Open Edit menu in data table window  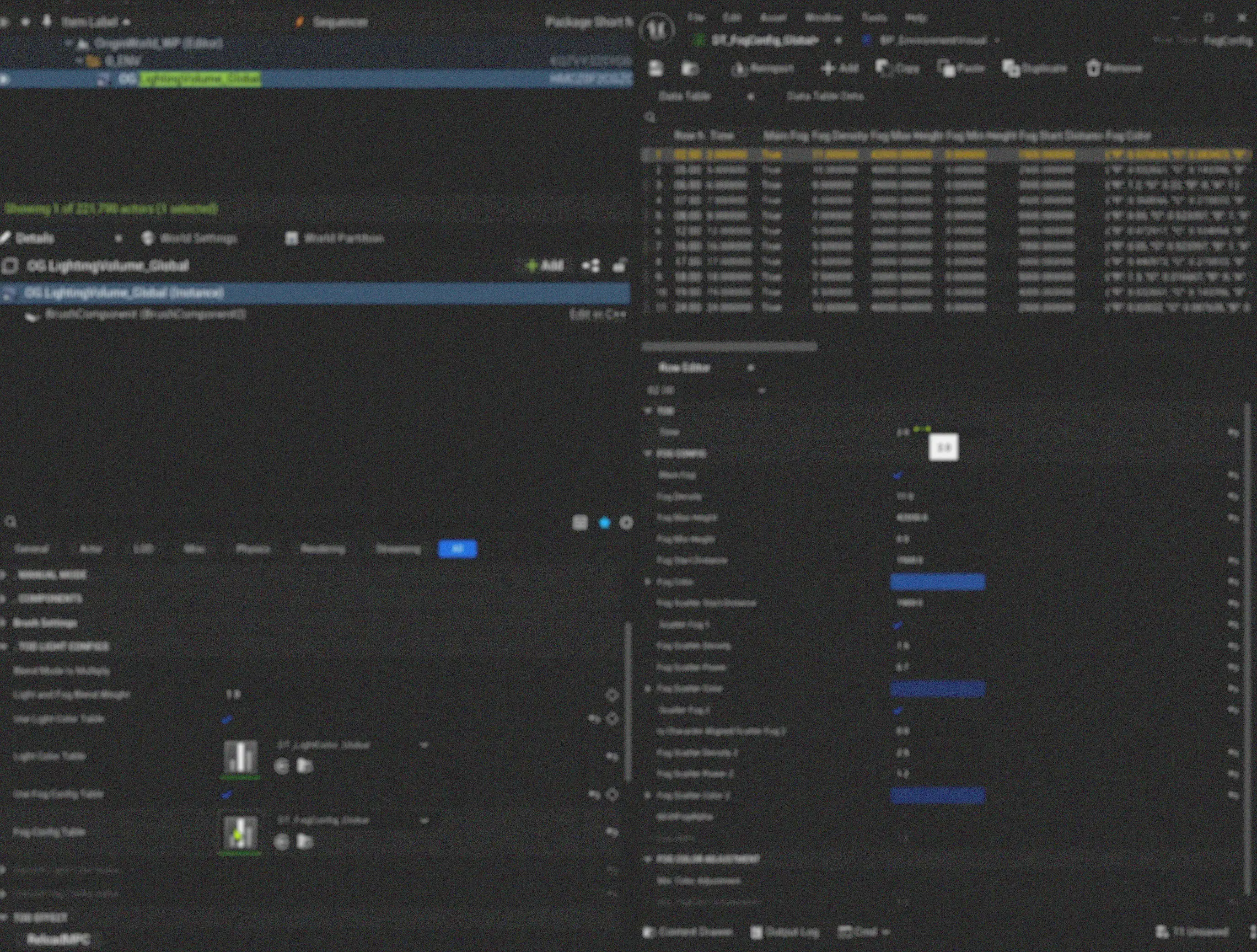tap(731, 18)
